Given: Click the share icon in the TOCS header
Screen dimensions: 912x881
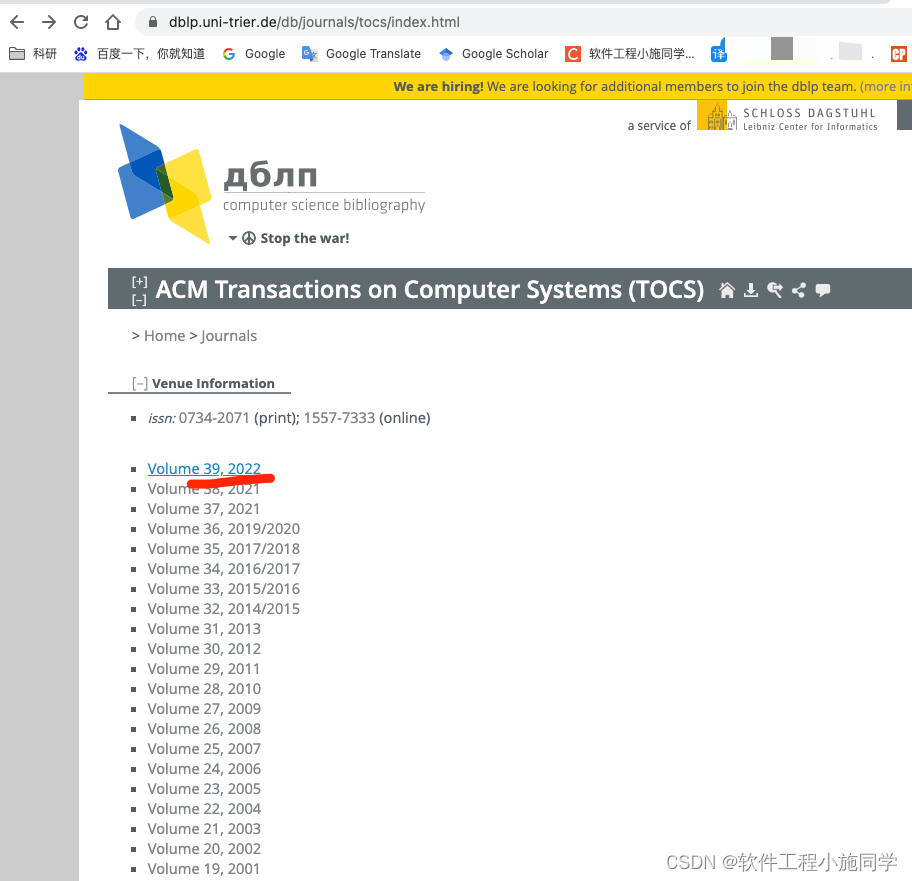Looking at the screenshot, I should click(799, 290).
